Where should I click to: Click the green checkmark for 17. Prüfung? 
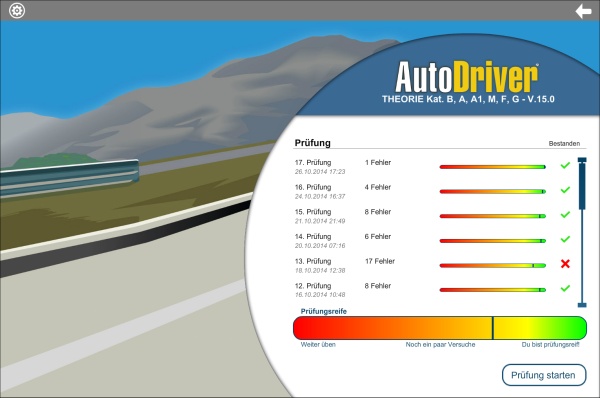click(x=565, y=165)
